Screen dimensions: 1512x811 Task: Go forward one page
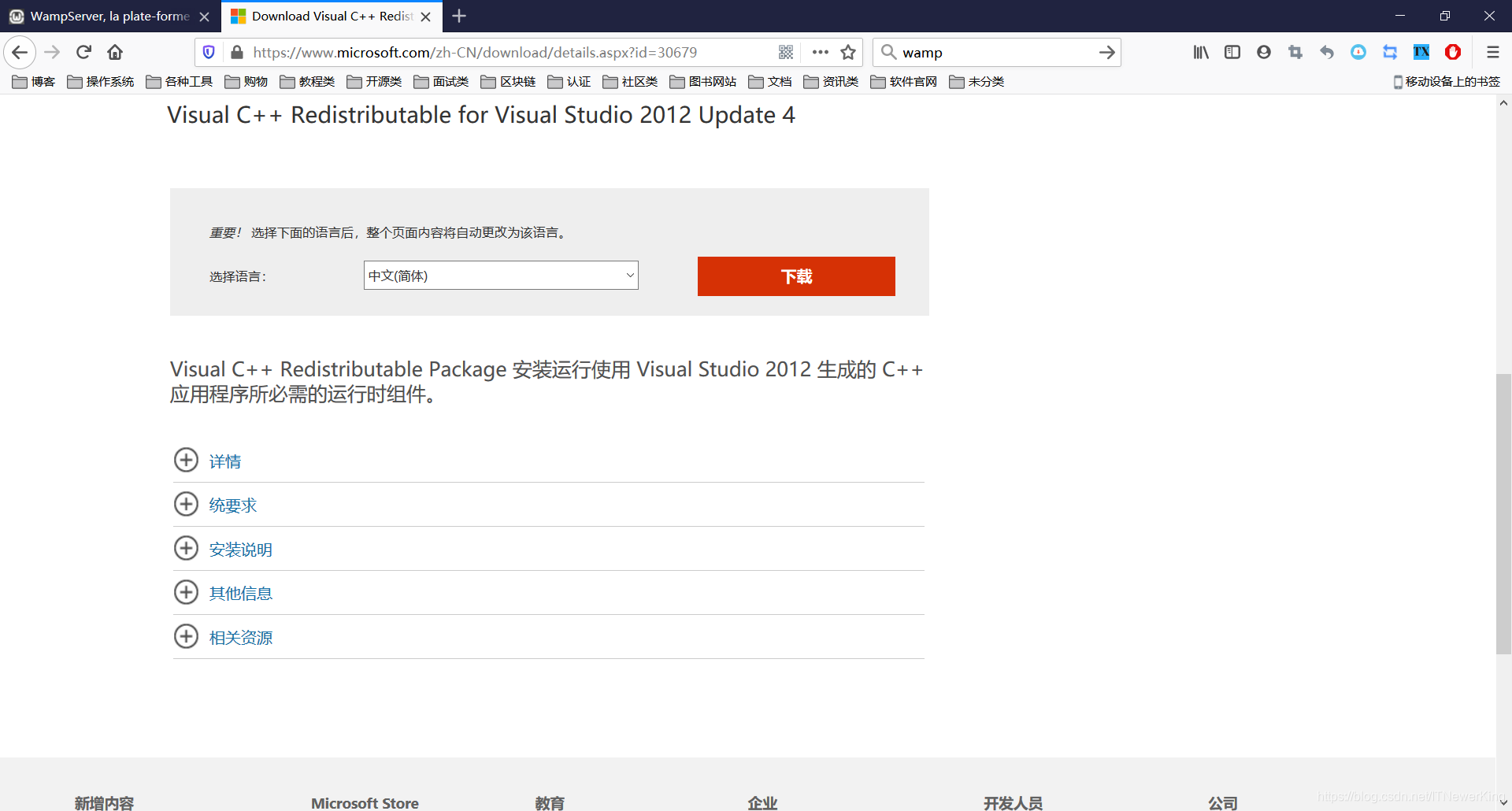(x=52, y=52)
